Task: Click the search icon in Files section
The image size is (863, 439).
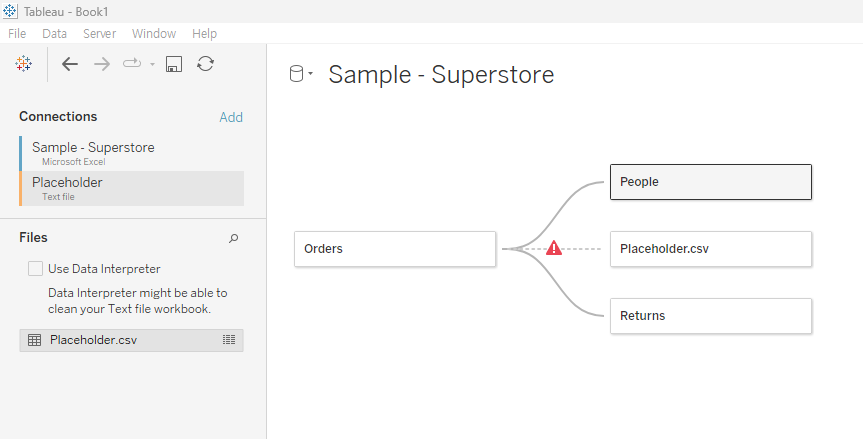Action: [x=234, y=238]
